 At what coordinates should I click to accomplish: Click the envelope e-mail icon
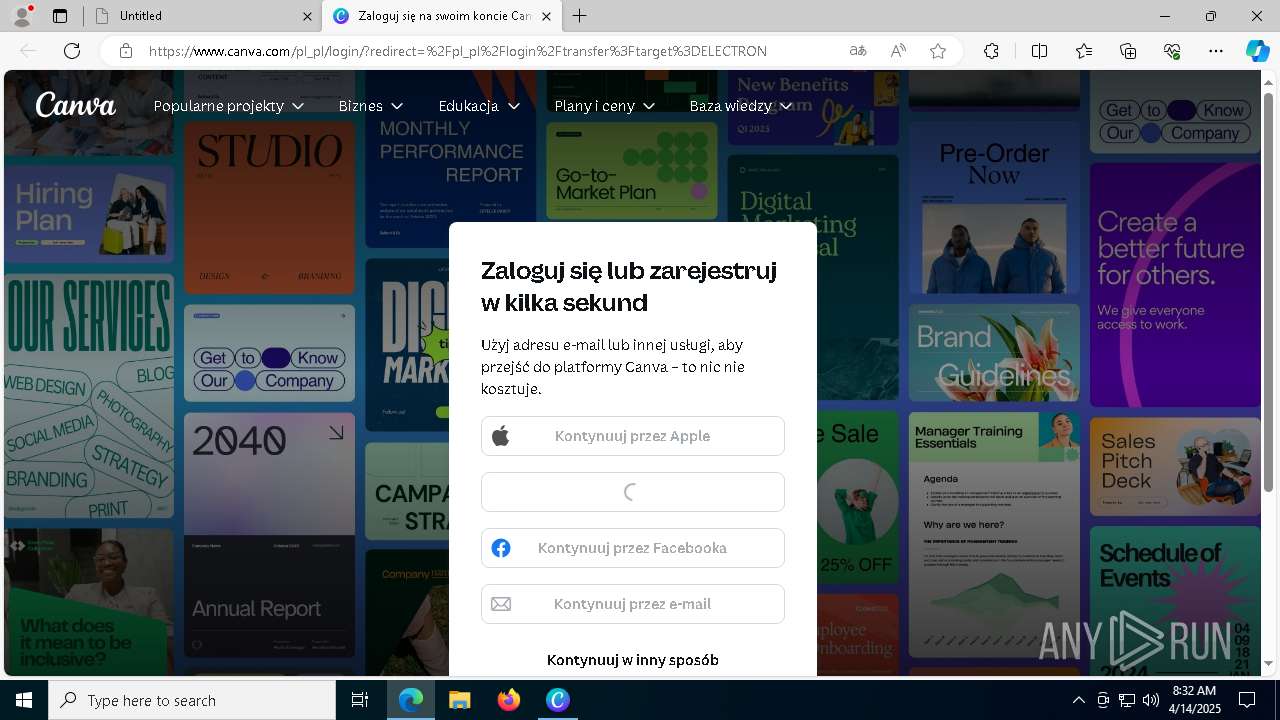(501, 604)
